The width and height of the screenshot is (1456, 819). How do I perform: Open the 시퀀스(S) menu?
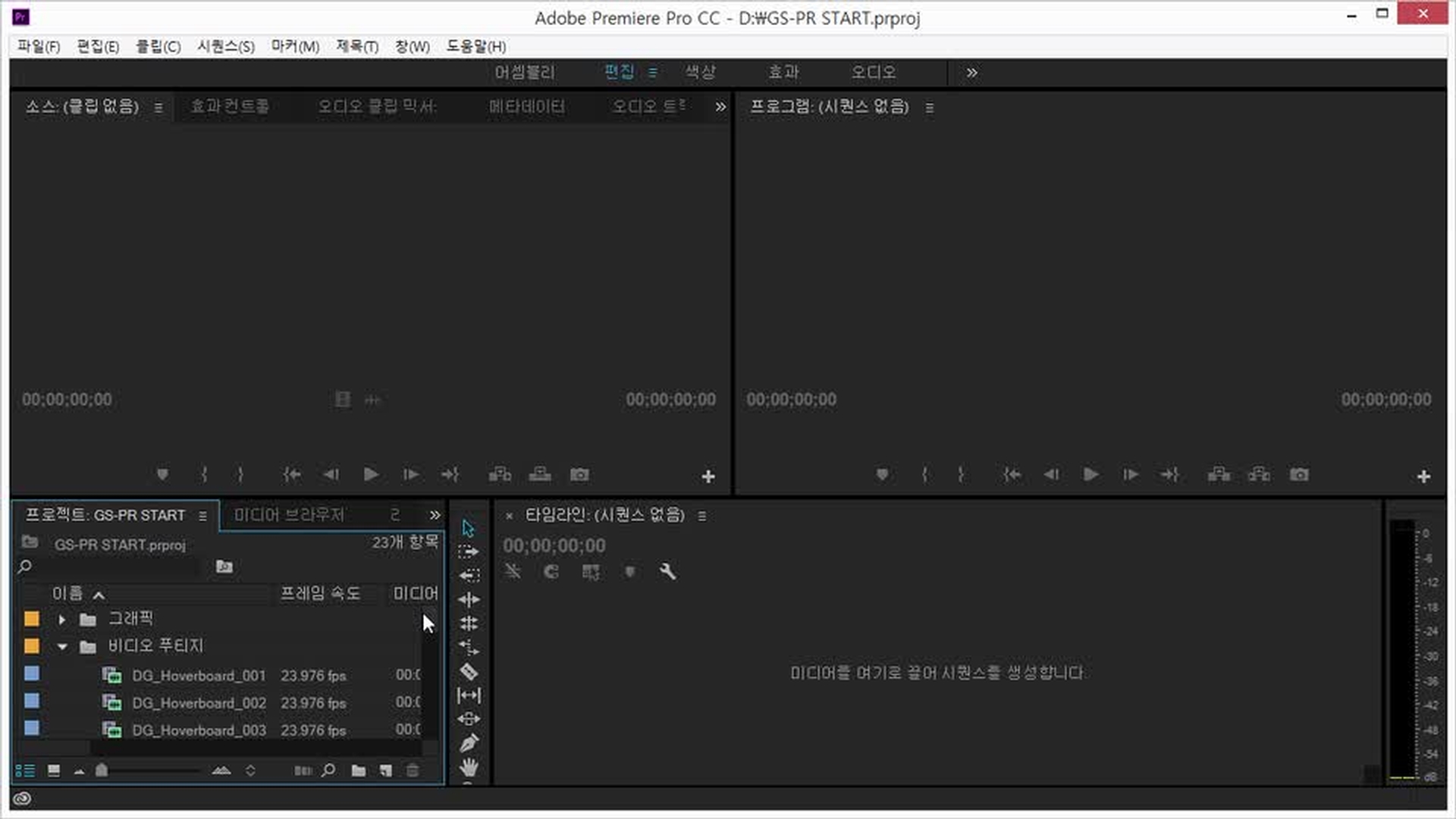[225, 46]
